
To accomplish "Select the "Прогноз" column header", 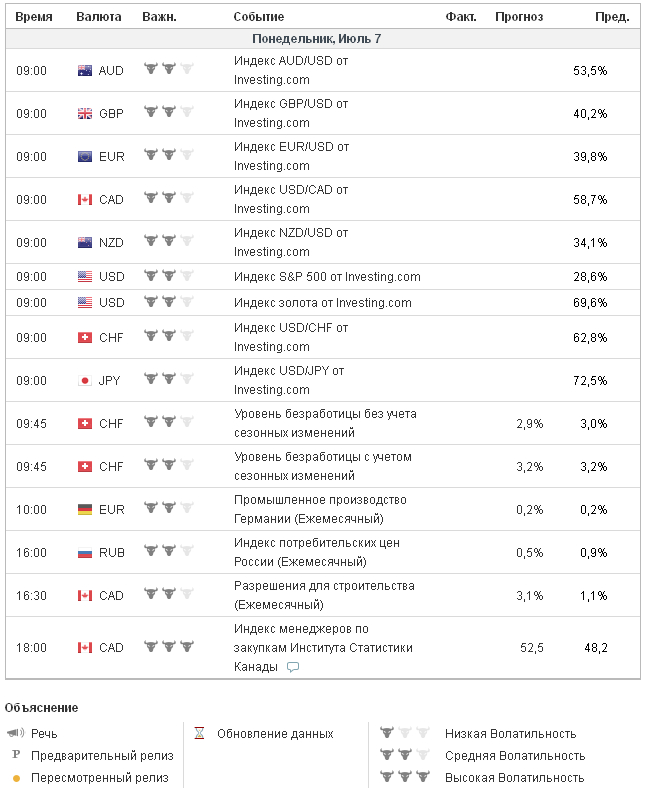I will click(x=519, y=17).
